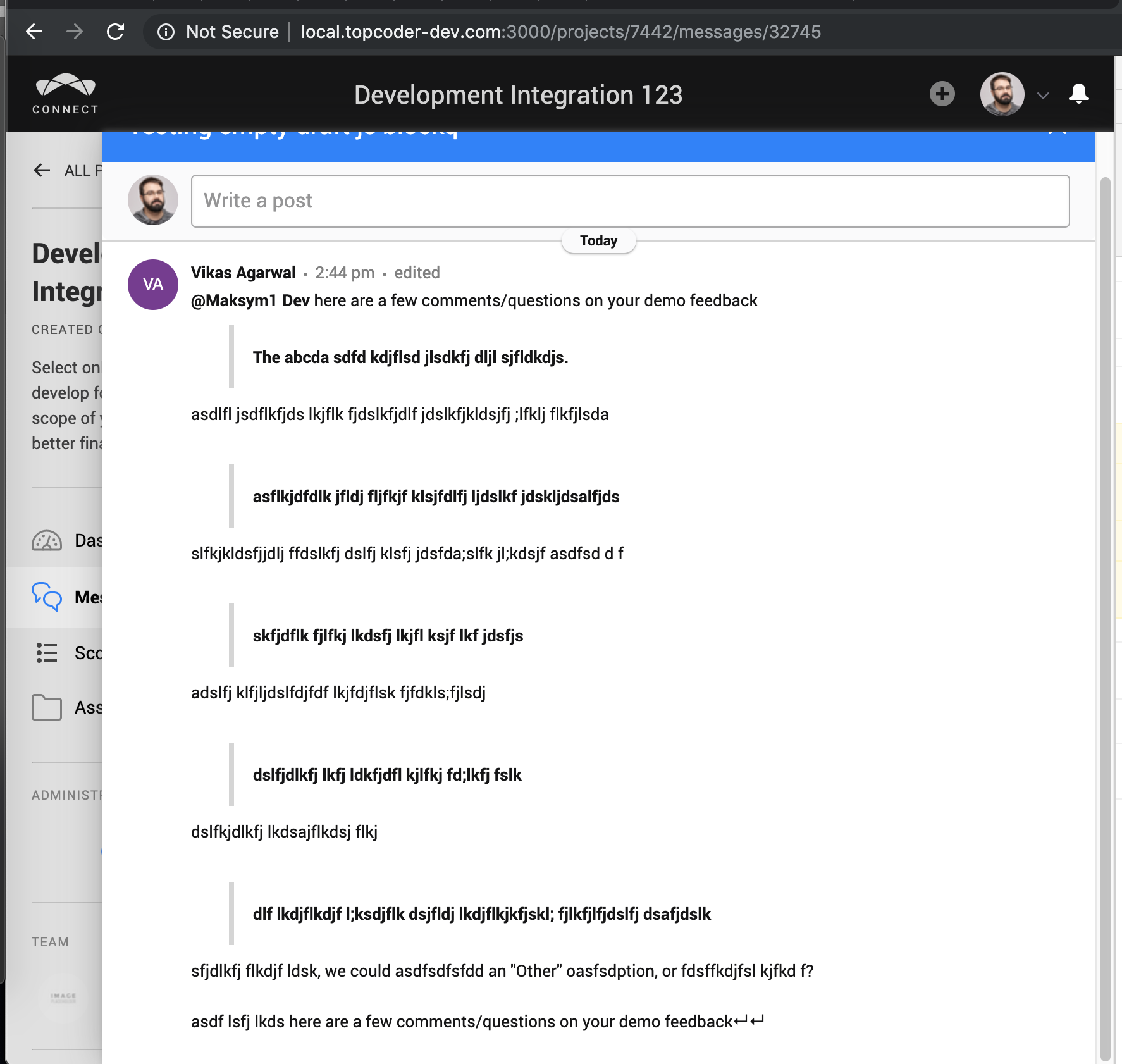The width and height of the screenshot is (1122, 1064).
Task: Click the message panel vertical scrollbar
Action: pyautogui.click(x=1106, y=620)
